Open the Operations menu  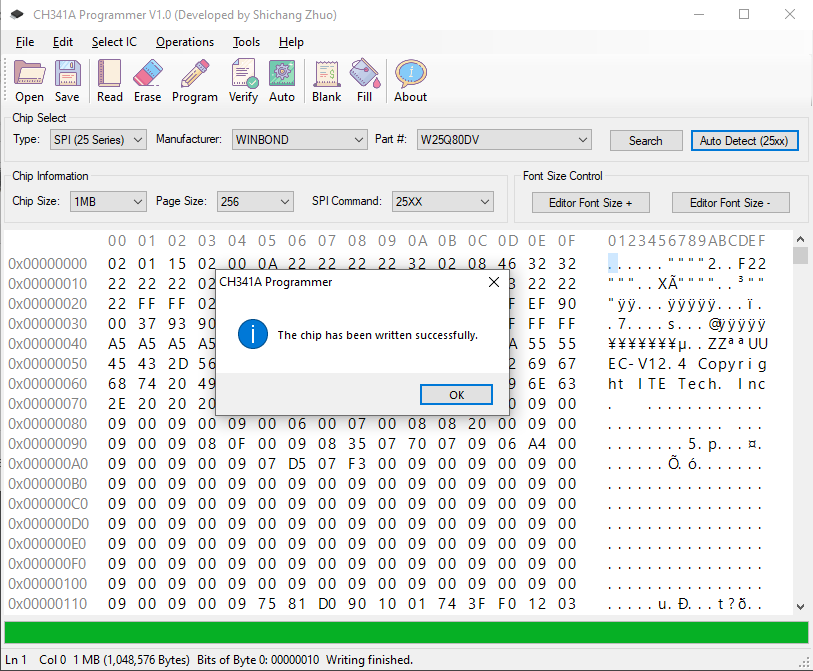[x=185, y=42]
